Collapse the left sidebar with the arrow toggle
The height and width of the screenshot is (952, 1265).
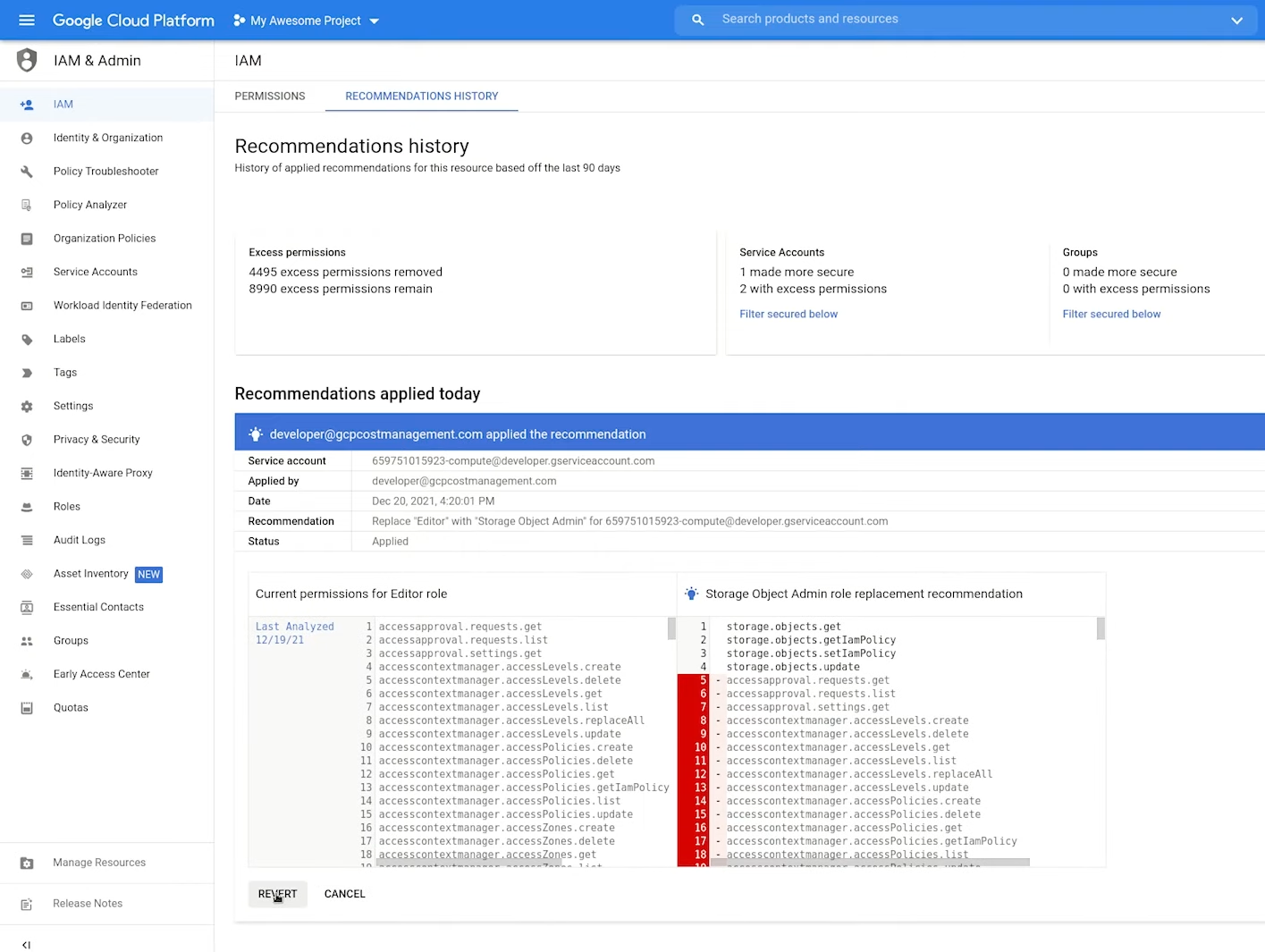click(x=26, y=945)
